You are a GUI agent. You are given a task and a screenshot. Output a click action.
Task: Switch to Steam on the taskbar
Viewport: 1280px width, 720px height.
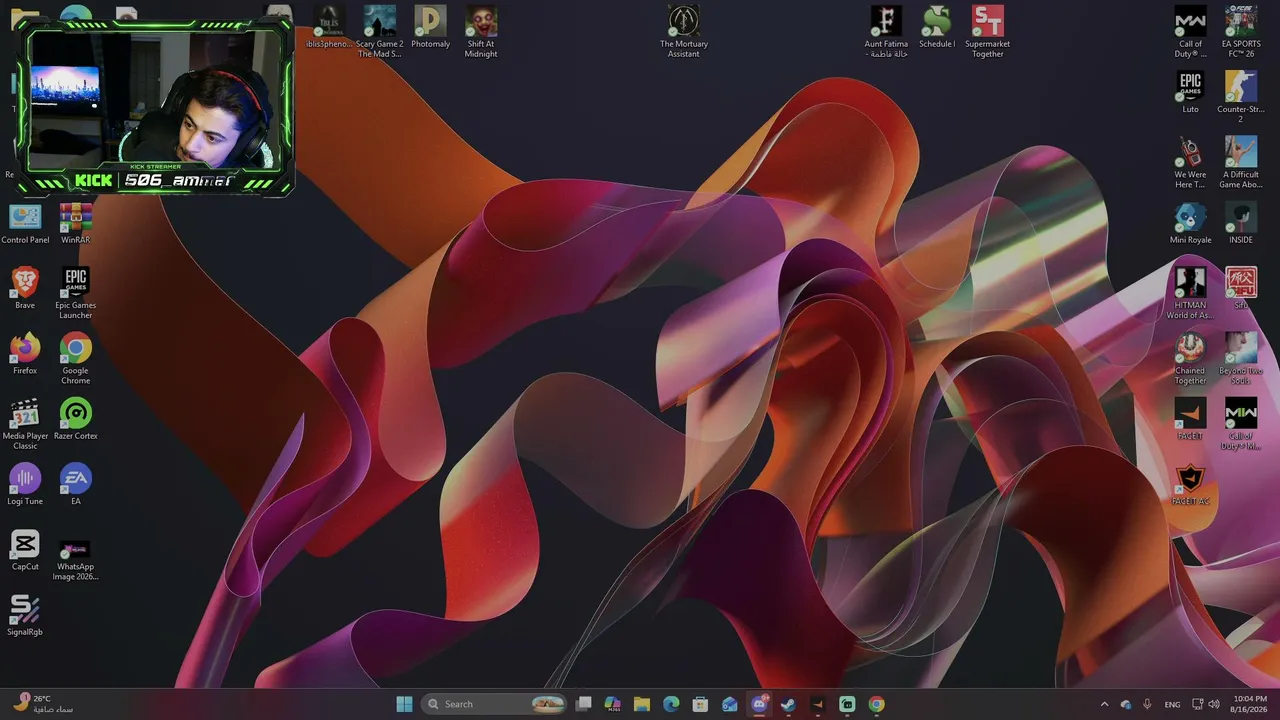coord(788,704)
